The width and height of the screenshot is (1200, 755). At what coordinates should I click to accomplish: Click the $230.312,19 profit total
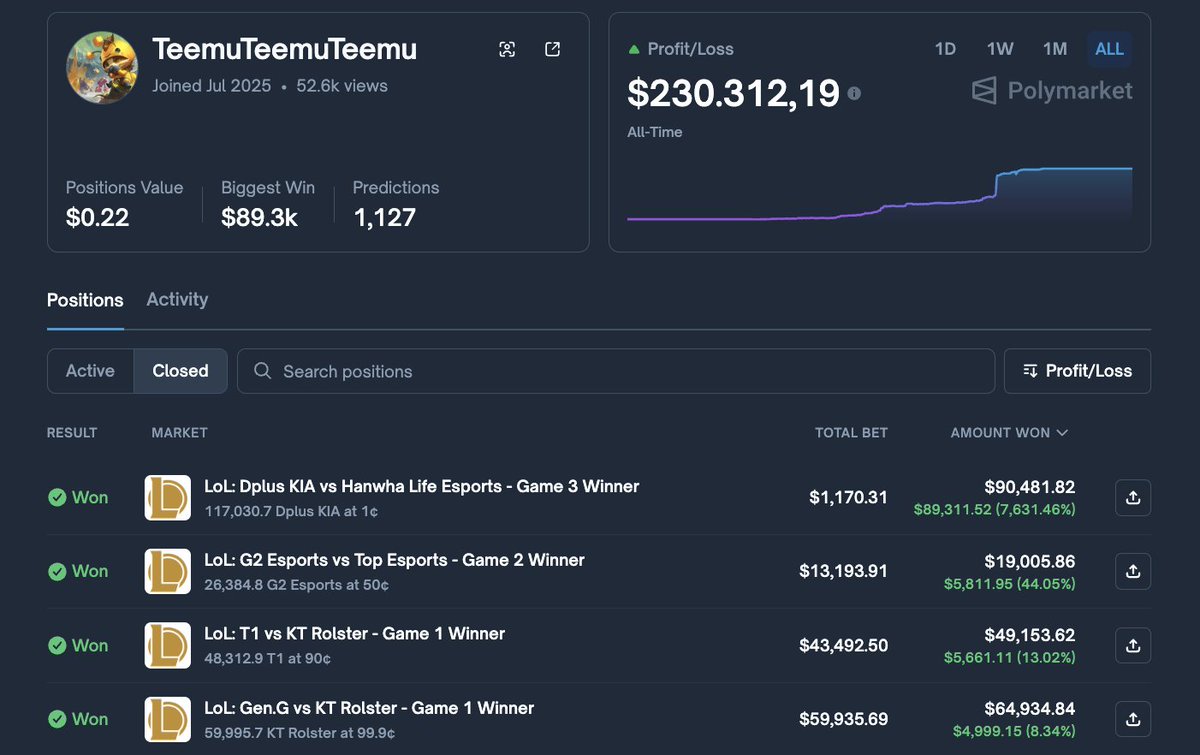[733, 93]
